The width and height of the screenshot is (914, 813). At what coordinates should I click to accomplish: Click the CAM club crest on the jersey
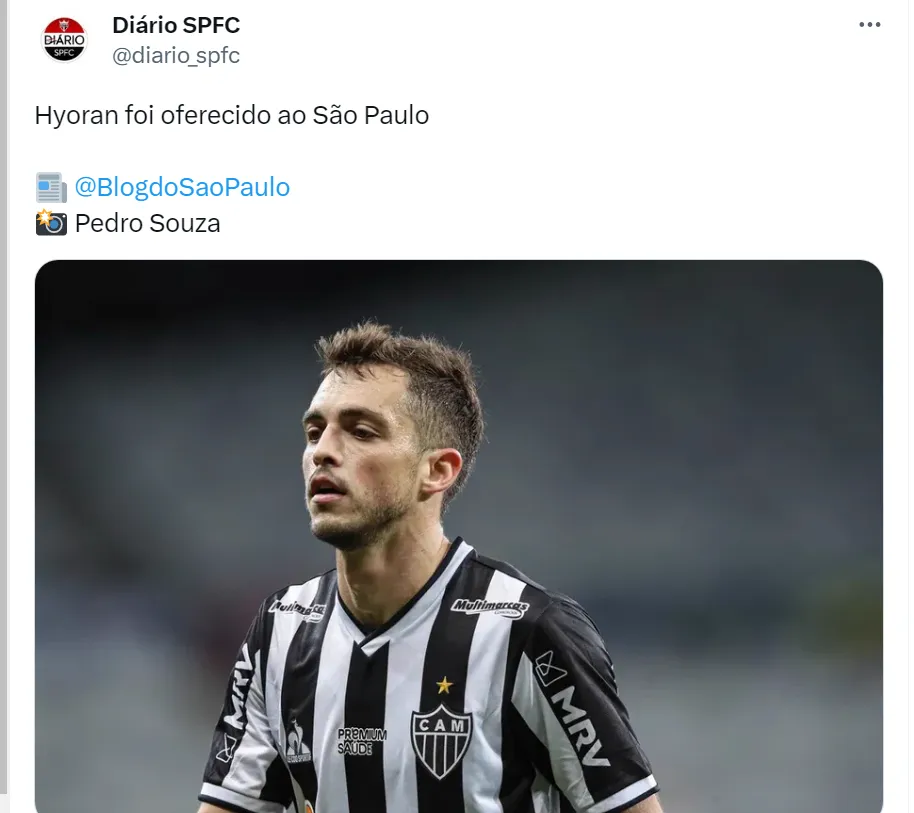point(441,741)
